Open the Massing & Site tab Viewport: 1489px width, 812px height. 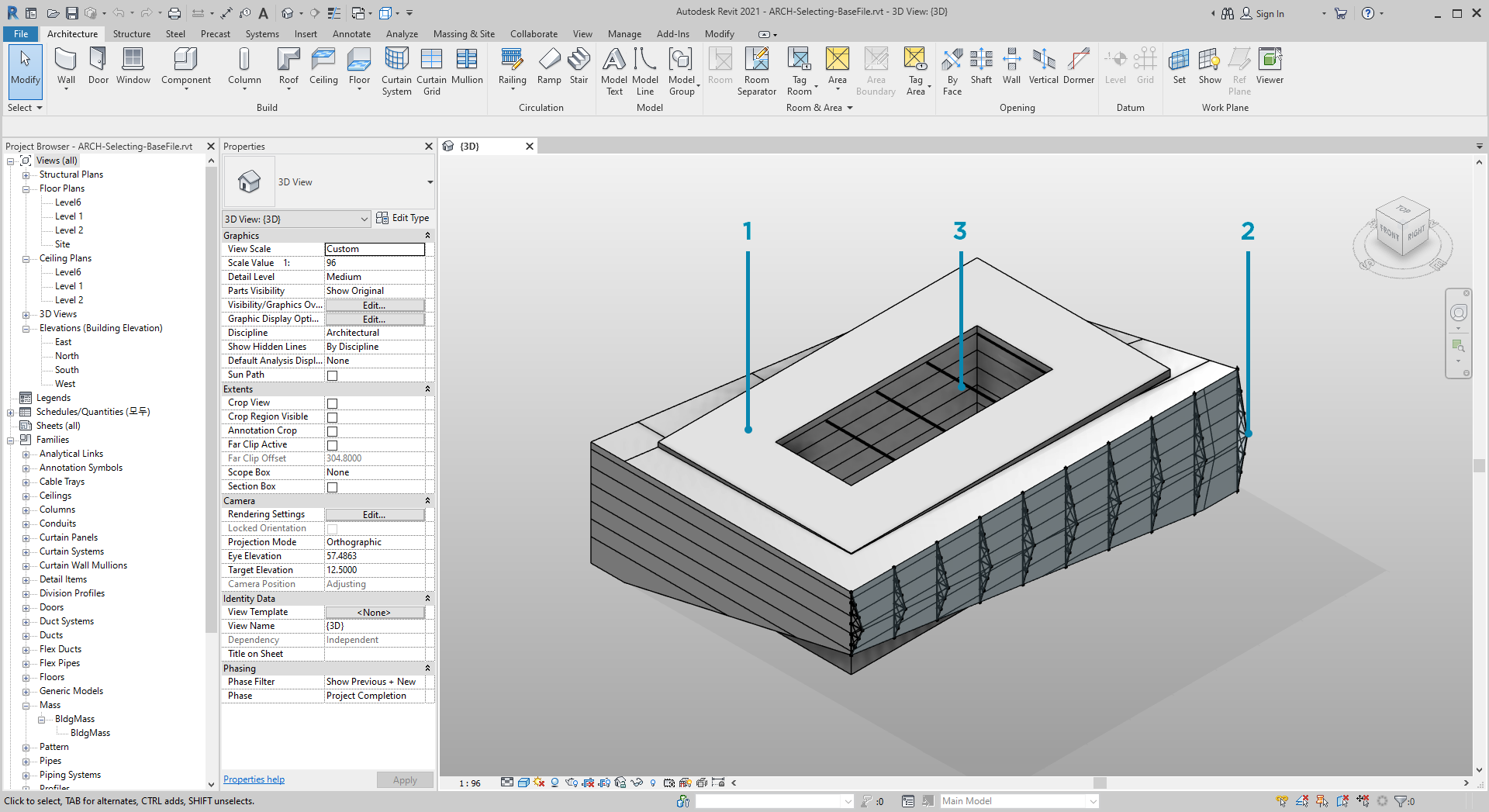(x=464, y=34)
